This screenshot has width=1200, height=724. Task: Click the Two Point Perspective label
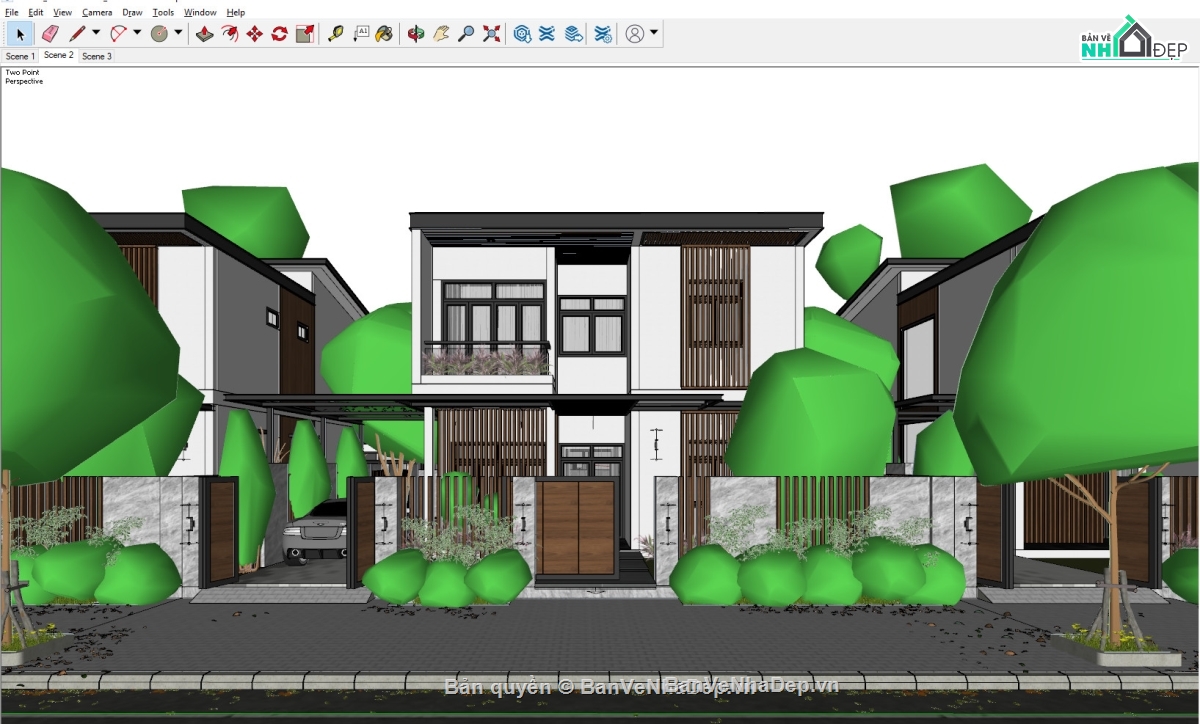tap(23, 76)
